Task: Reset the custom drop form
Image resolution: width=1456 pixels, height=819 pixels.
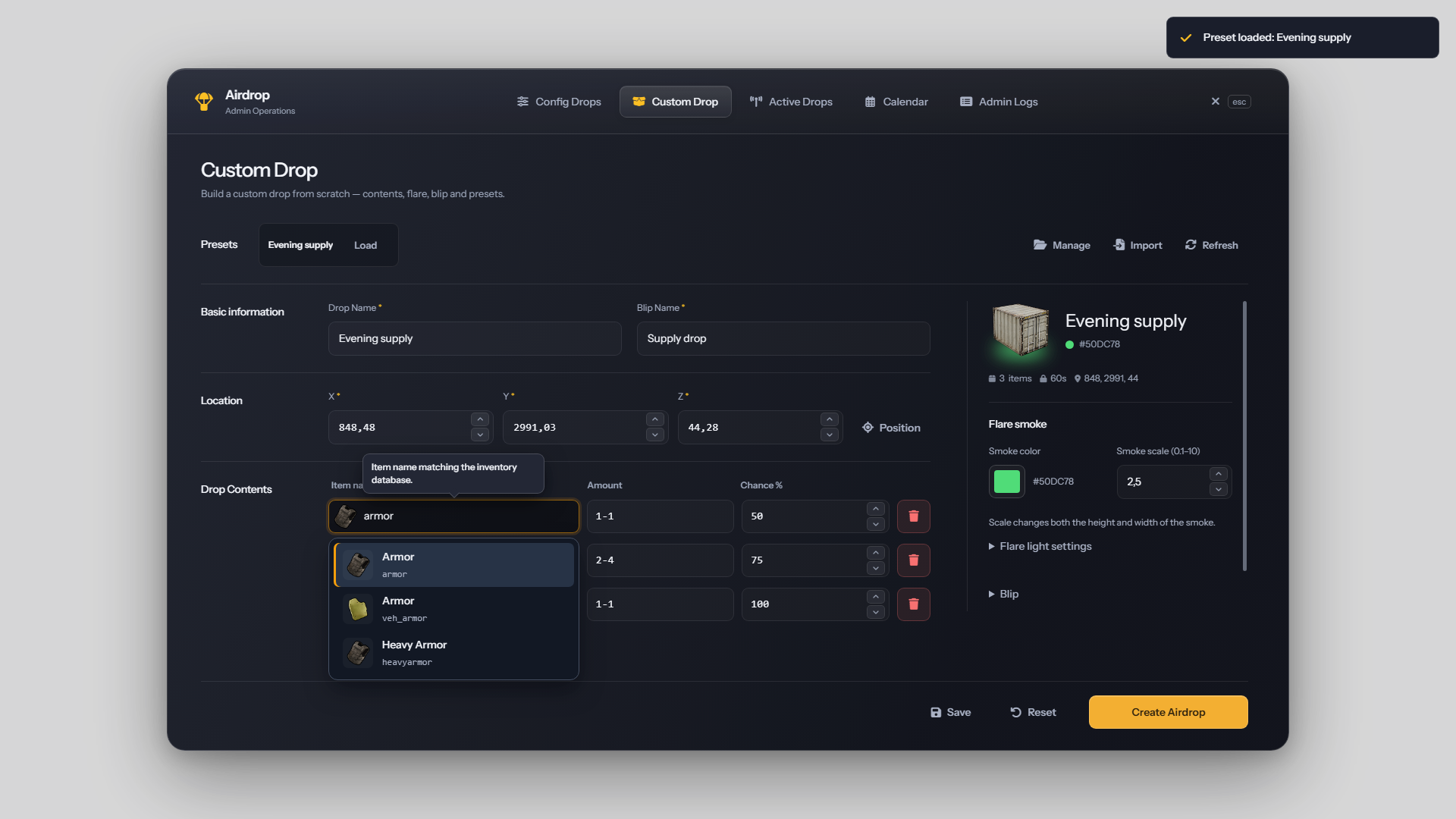Action: click(1033, 712)
